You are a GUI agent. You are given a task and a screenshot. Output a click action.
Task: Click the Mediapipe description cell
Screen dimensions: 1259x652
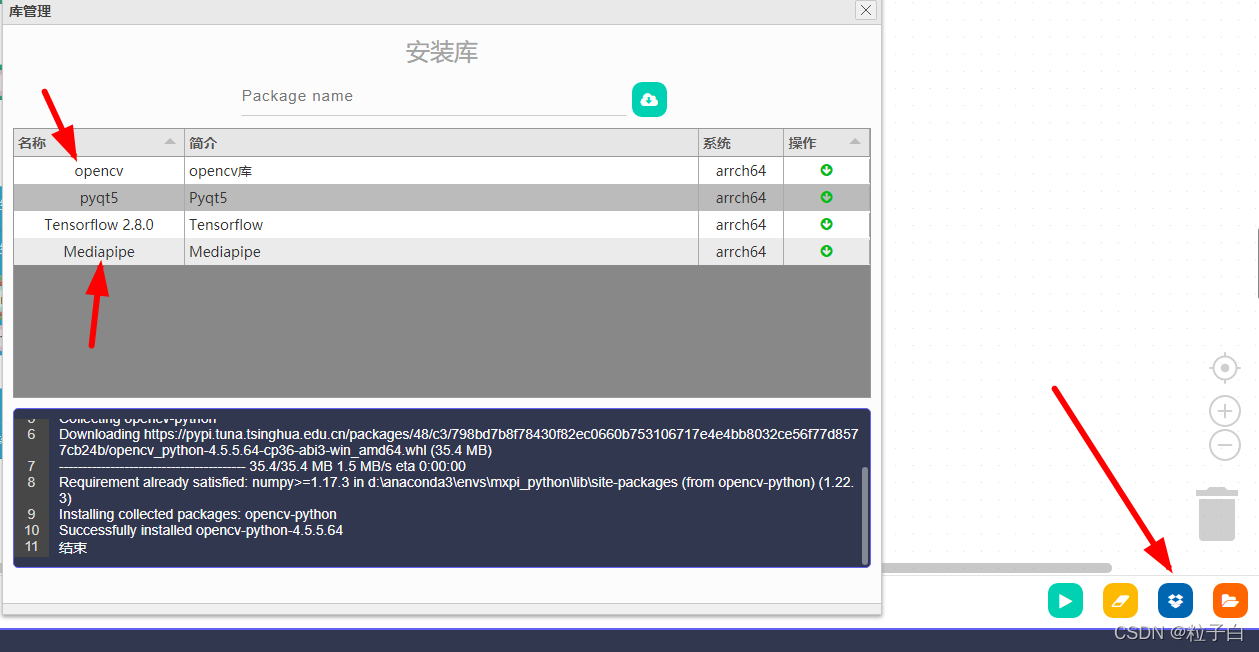441,252
